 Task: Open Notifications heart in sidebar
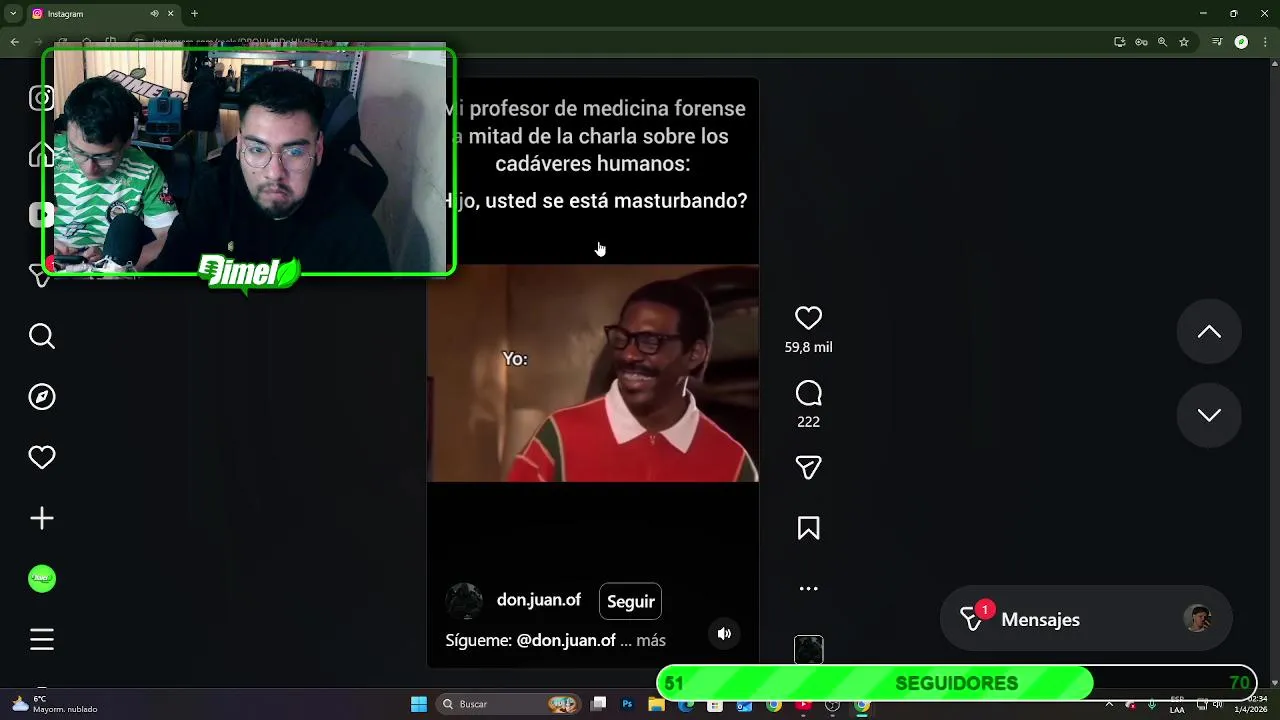click(42, 457)
